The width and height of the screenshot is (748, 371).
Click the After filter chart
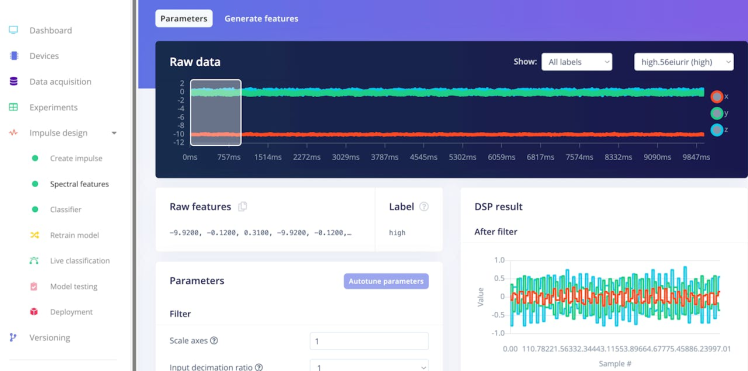(614, 296)
